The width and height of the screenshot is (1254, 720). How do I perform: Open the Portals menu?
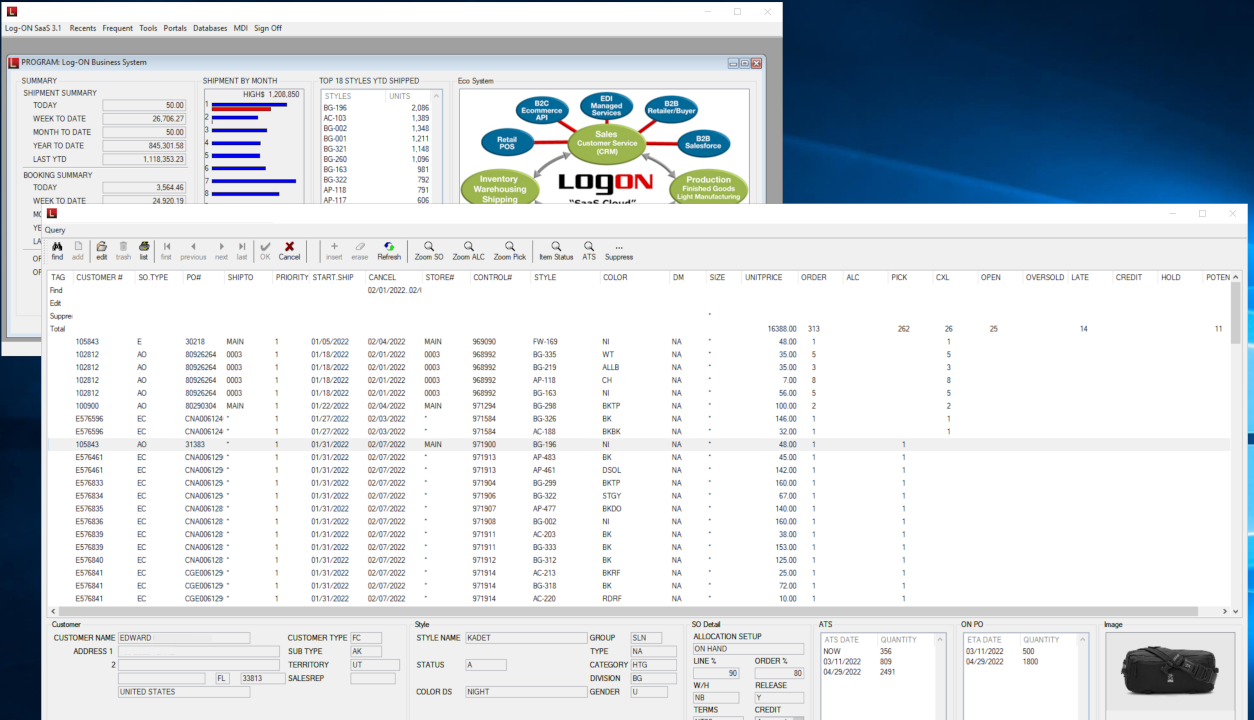(175, 28)
